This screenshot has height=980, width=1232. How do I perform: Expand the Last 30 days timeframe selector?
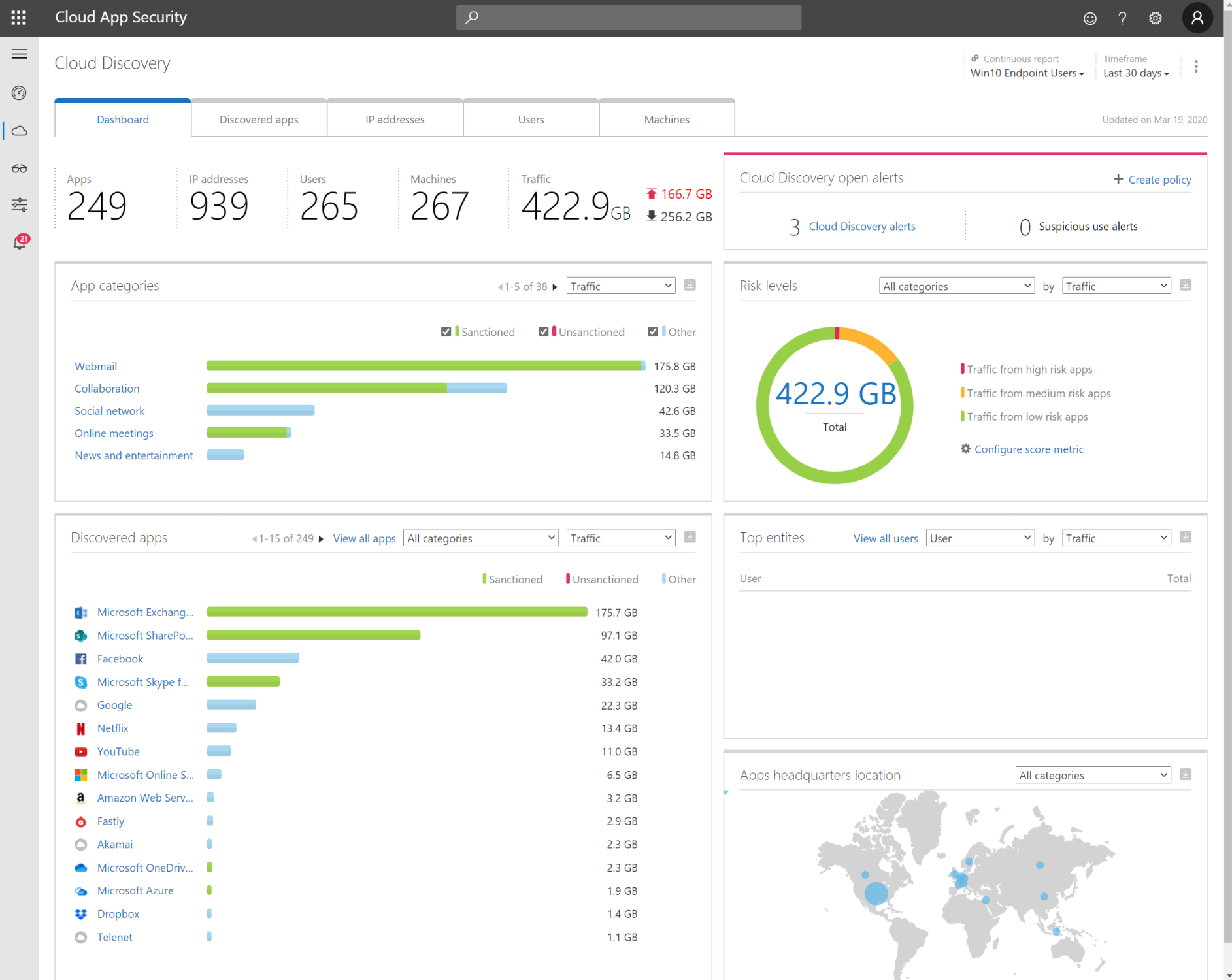pyautogui.click(x=1136, y=73)
